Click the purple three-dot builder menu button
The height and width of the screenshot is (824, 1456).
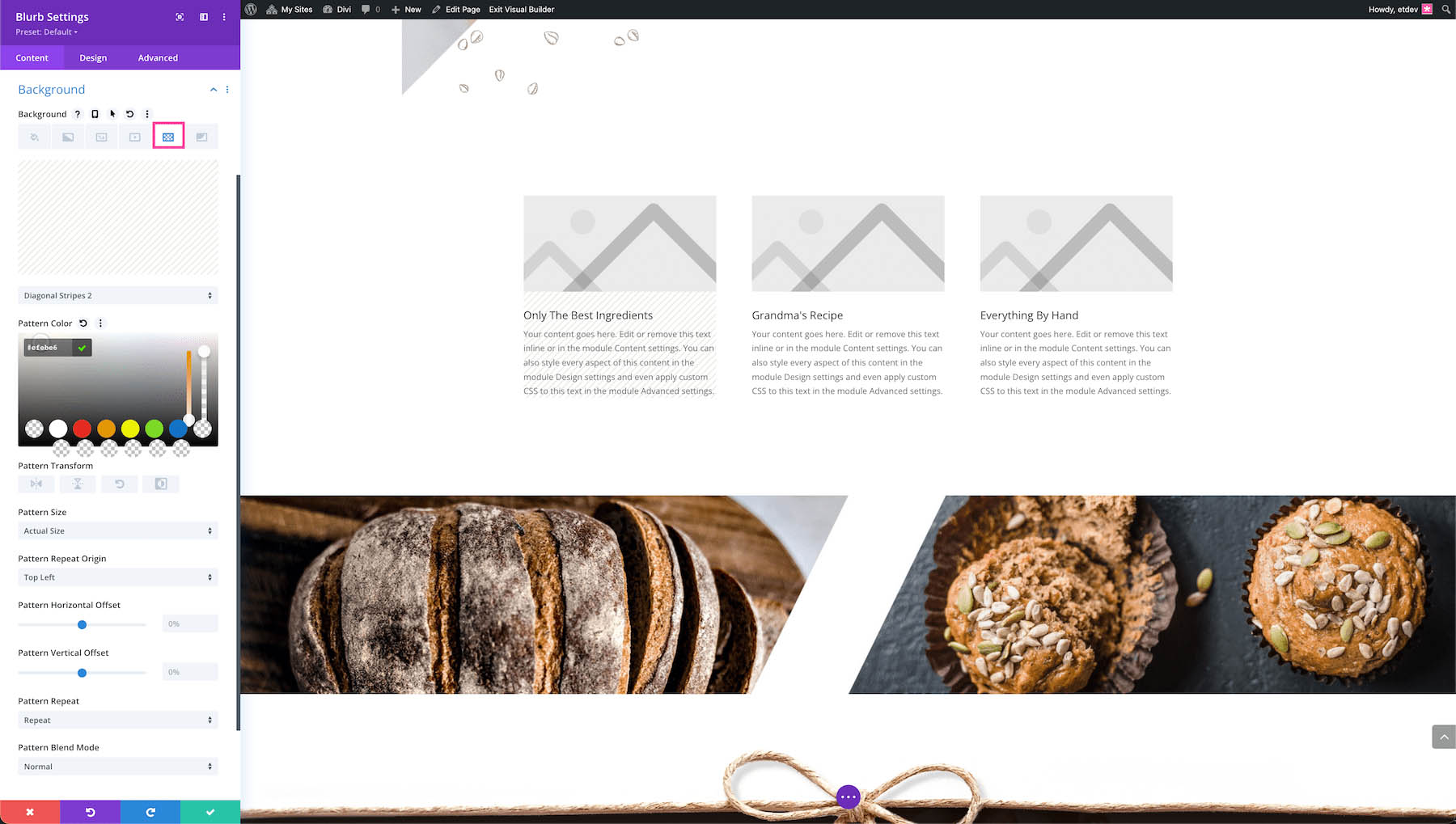848,797
